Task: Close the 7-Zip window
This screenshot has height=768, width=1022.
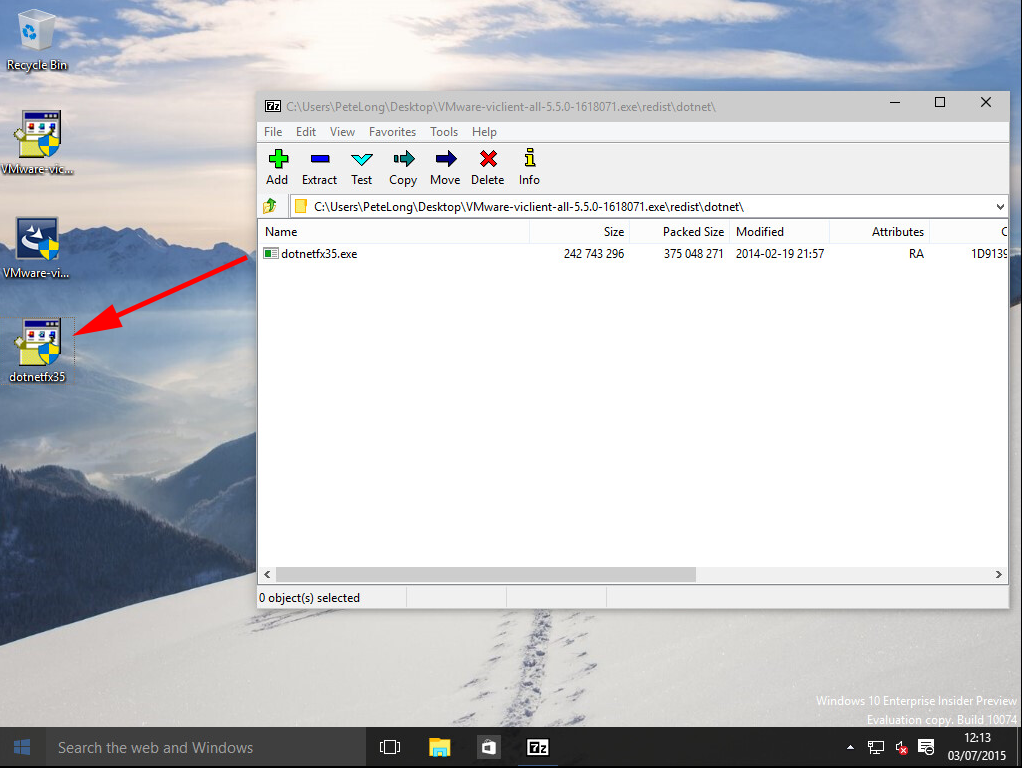Action: pos(986,102)
